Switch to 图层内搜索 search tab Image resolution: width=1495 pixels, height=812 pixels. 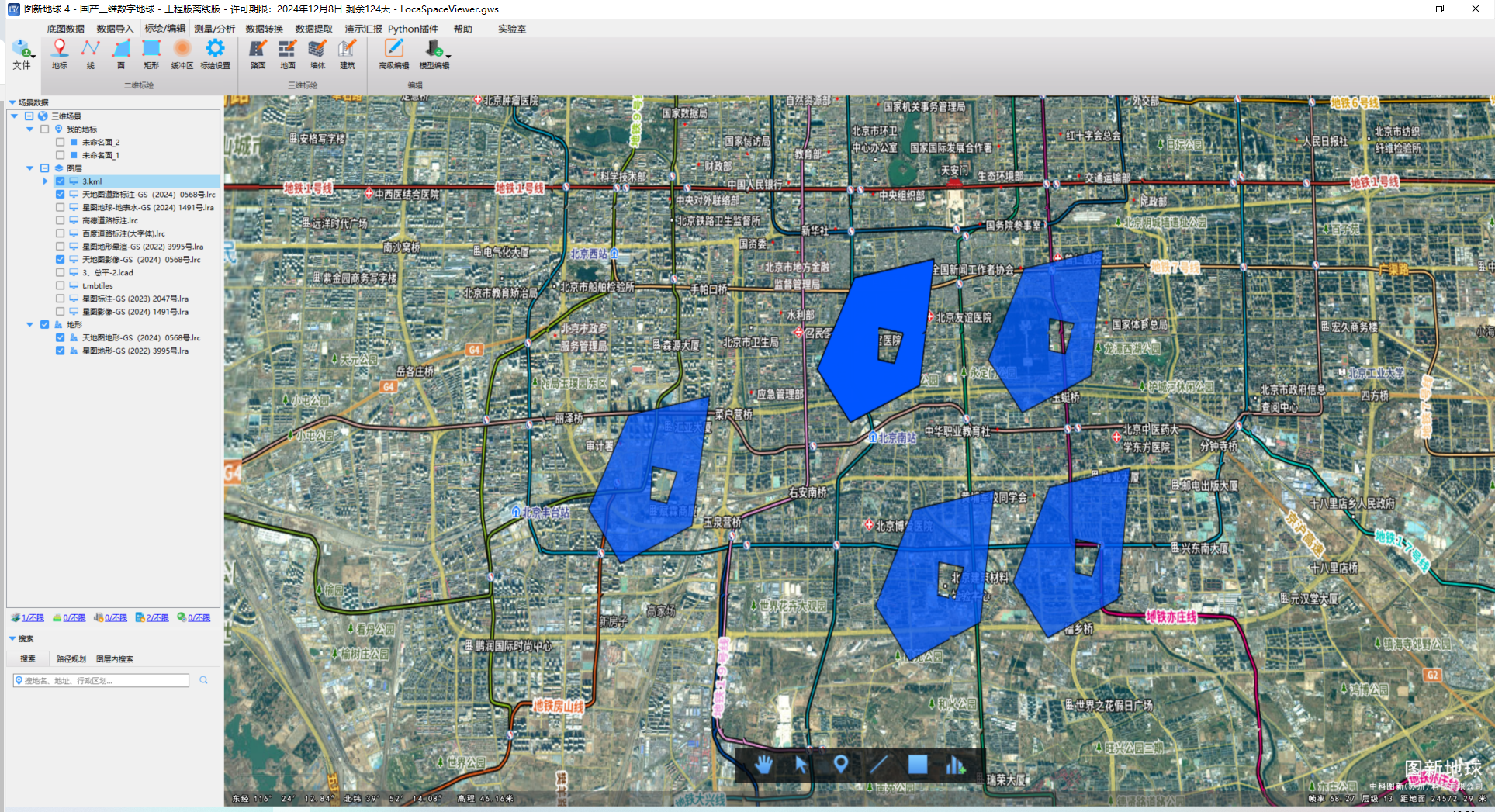(115, 659)
